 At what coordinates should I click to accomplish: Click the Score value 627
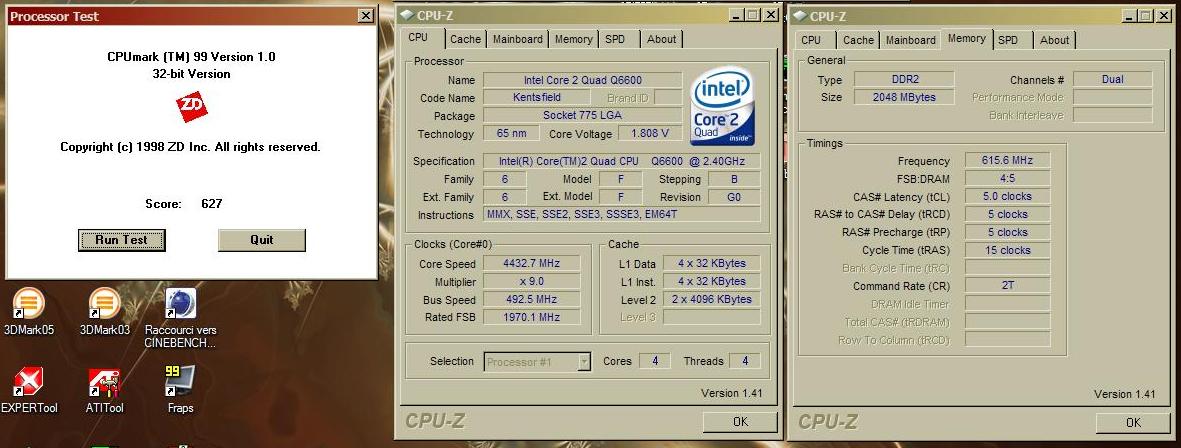[x=212, y=203]
